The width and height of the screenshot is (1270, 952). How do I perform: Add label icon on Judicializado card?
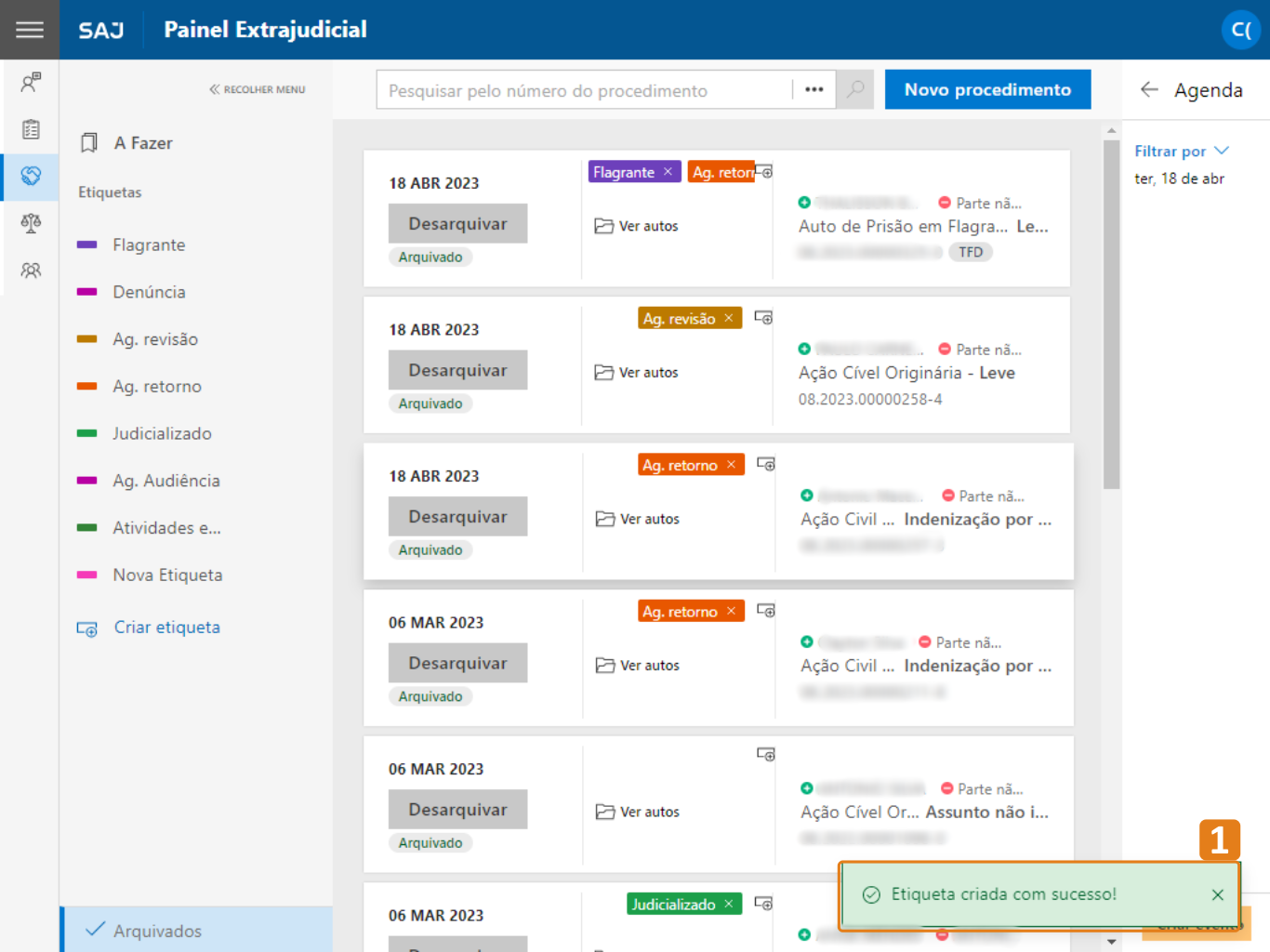[x=763, y=904]
